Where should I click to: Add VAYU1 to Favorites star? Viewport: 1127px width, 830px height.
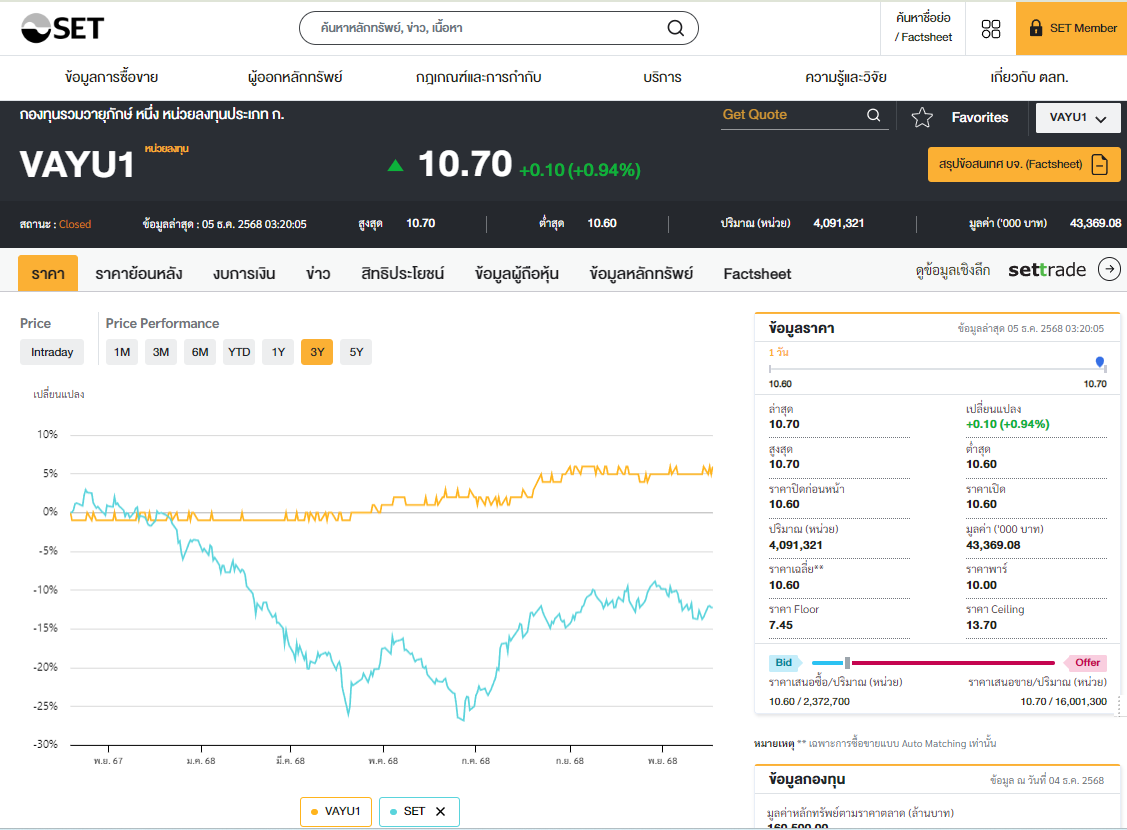point(922,118)
